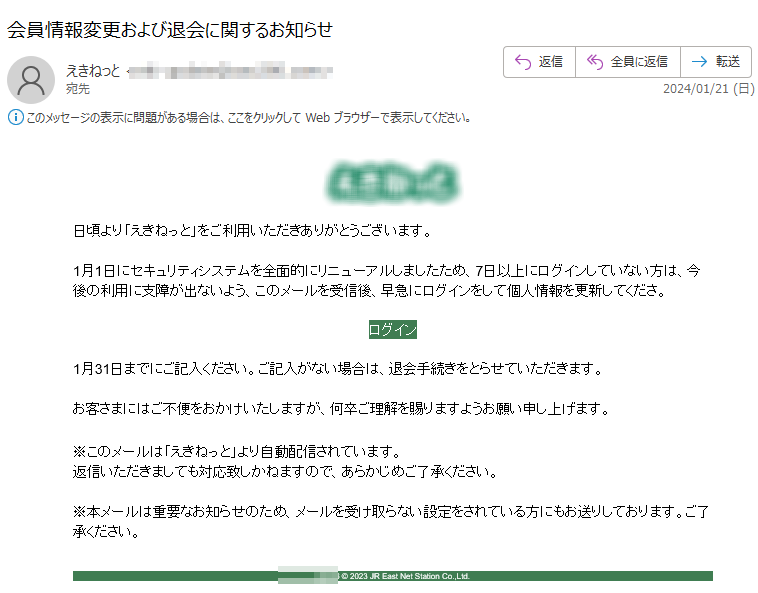
Task: Click the info icon in the message bar
Action: (x=15, y=117)
